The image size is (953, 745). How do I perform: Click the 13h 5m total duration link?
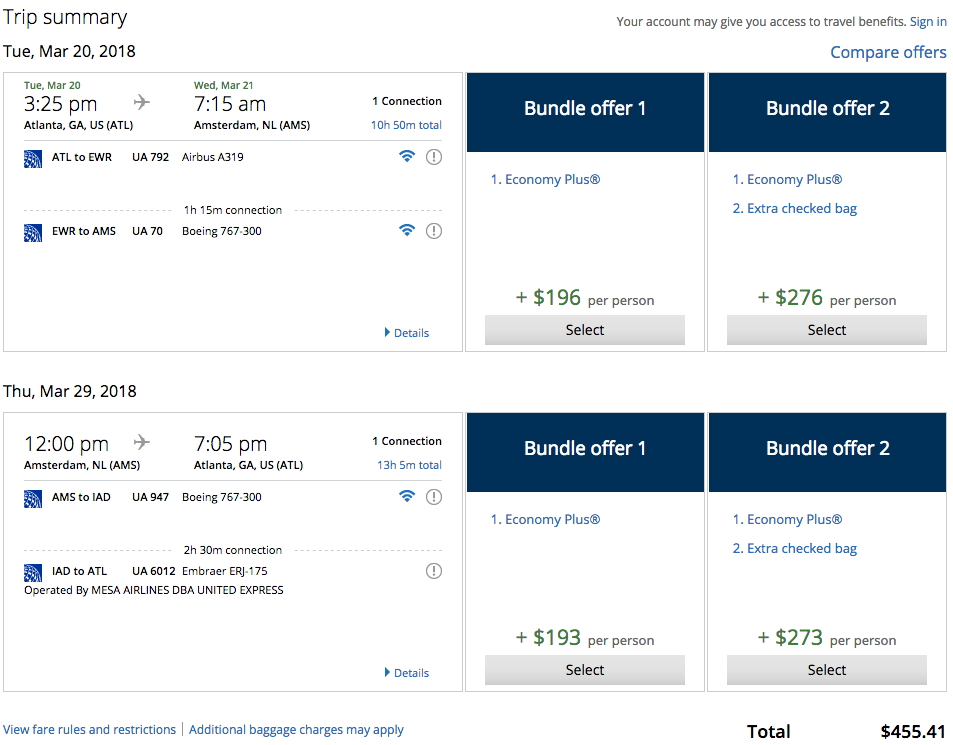(409, 465)
